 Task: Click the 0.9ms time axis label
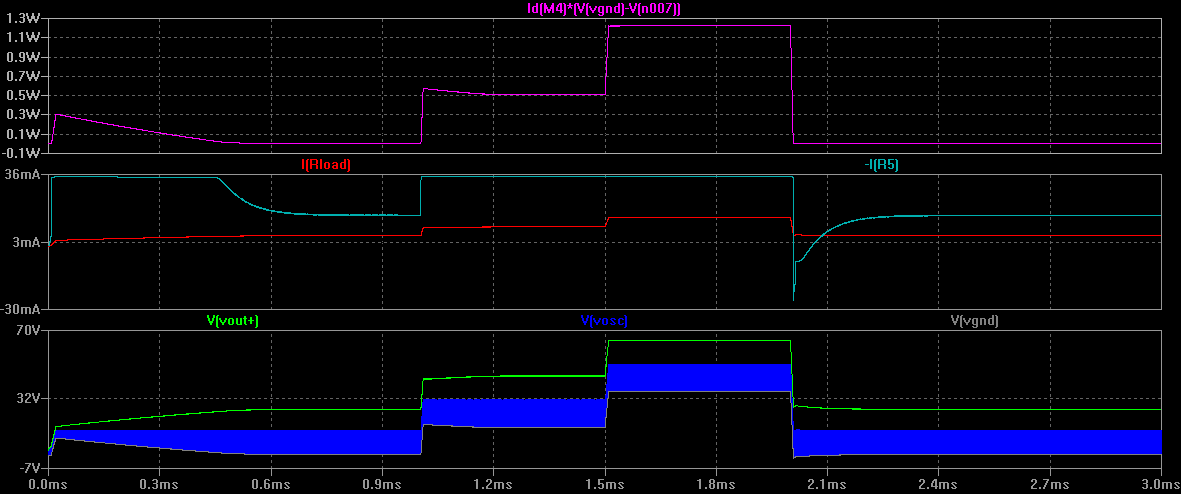(382, 482)
